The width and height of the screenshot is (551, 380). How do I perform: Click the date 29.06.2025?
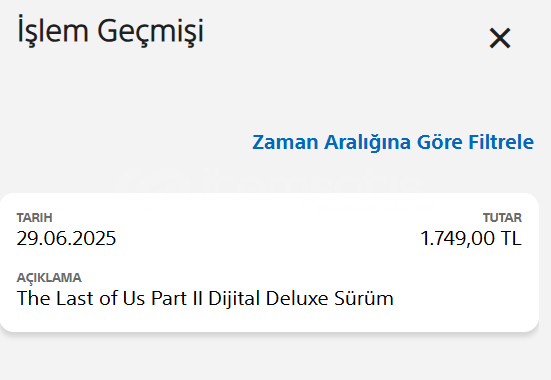(66, 238)
